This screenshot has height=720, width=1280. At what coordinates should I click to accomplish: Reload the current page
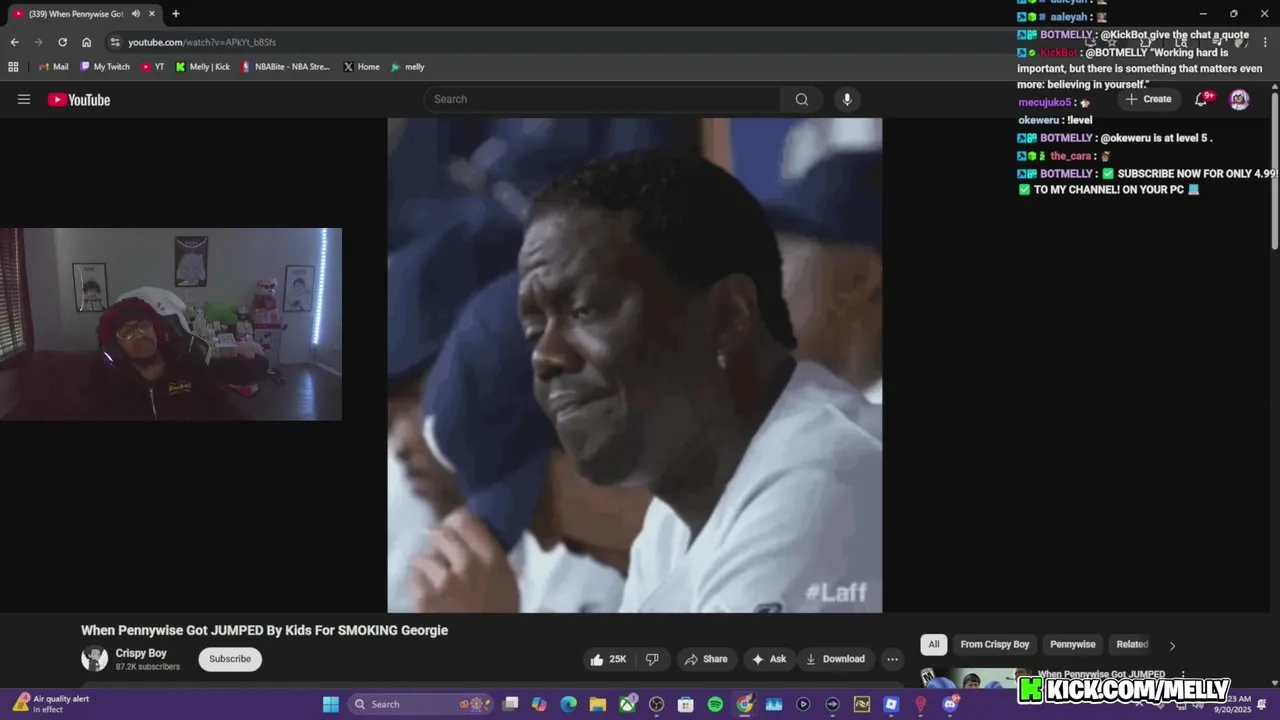tap(62, 42)
